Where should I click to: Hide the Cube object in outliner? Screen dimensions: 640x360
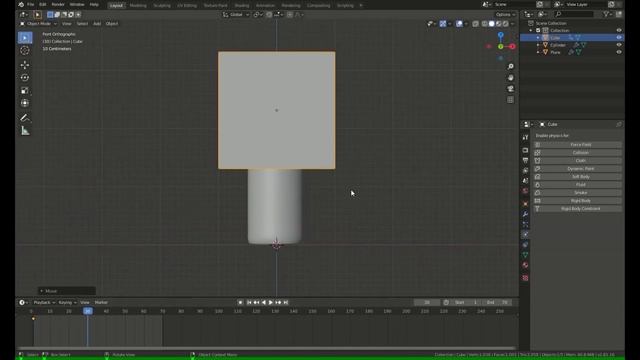[x=619, y=38]
